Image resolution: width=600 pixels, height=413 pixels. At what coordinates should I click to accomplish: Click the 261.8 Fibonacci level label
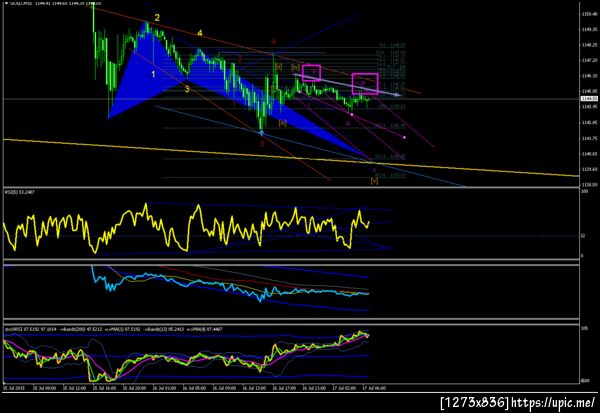390,157
